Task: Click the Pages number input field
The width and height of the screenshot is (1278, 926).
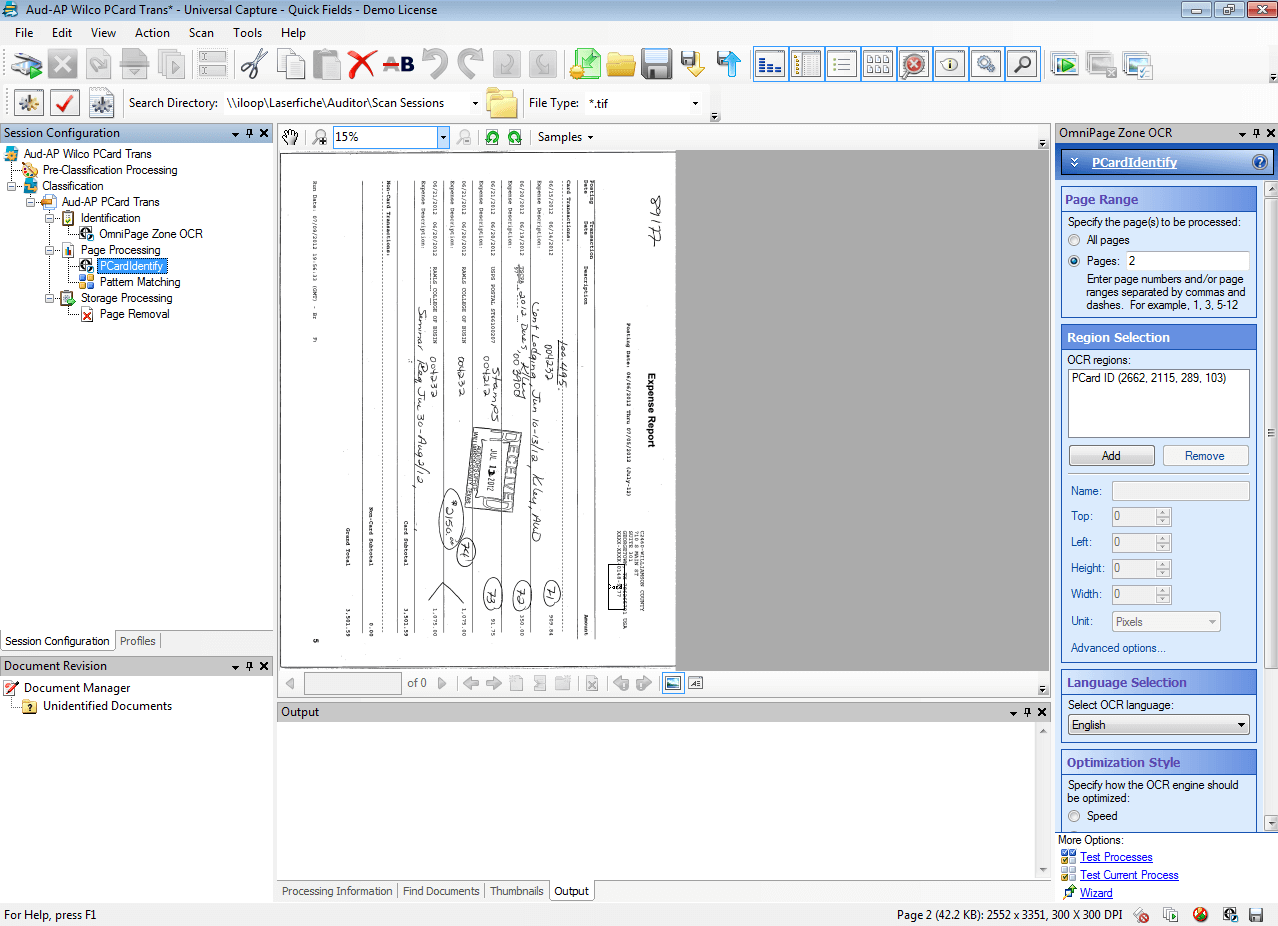Action: (x=1186, y=261)
